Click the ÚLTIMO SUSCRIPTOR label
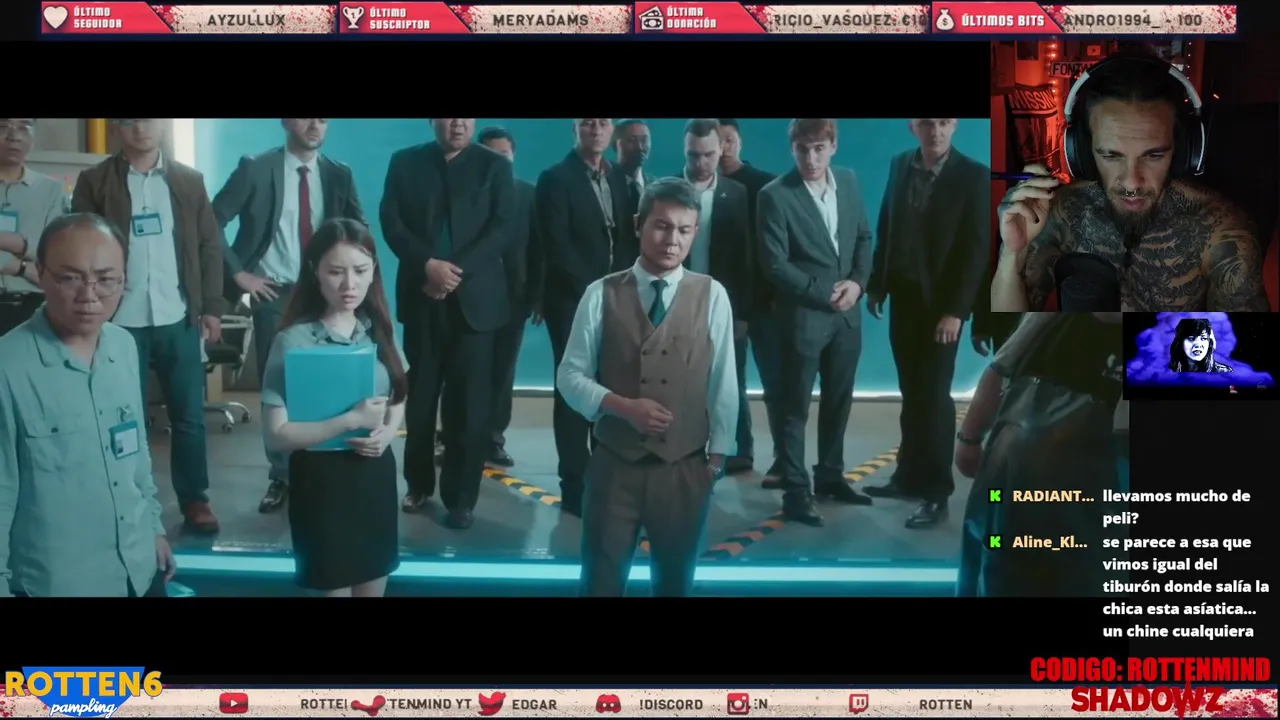This screenshot has width=1280, height=720. point(399,18)
